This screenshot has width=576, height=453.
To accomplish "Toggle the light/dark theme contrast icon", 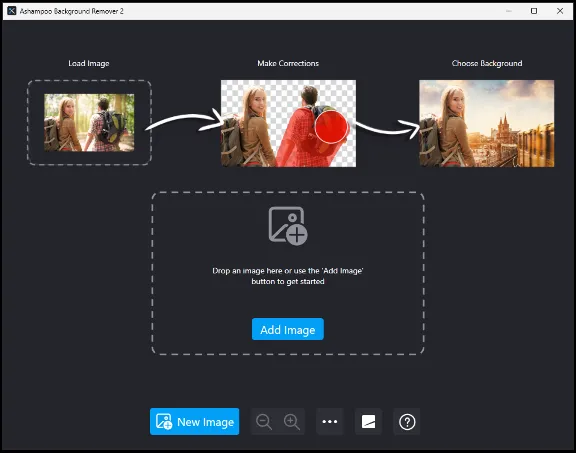I will tap(368, 421).
